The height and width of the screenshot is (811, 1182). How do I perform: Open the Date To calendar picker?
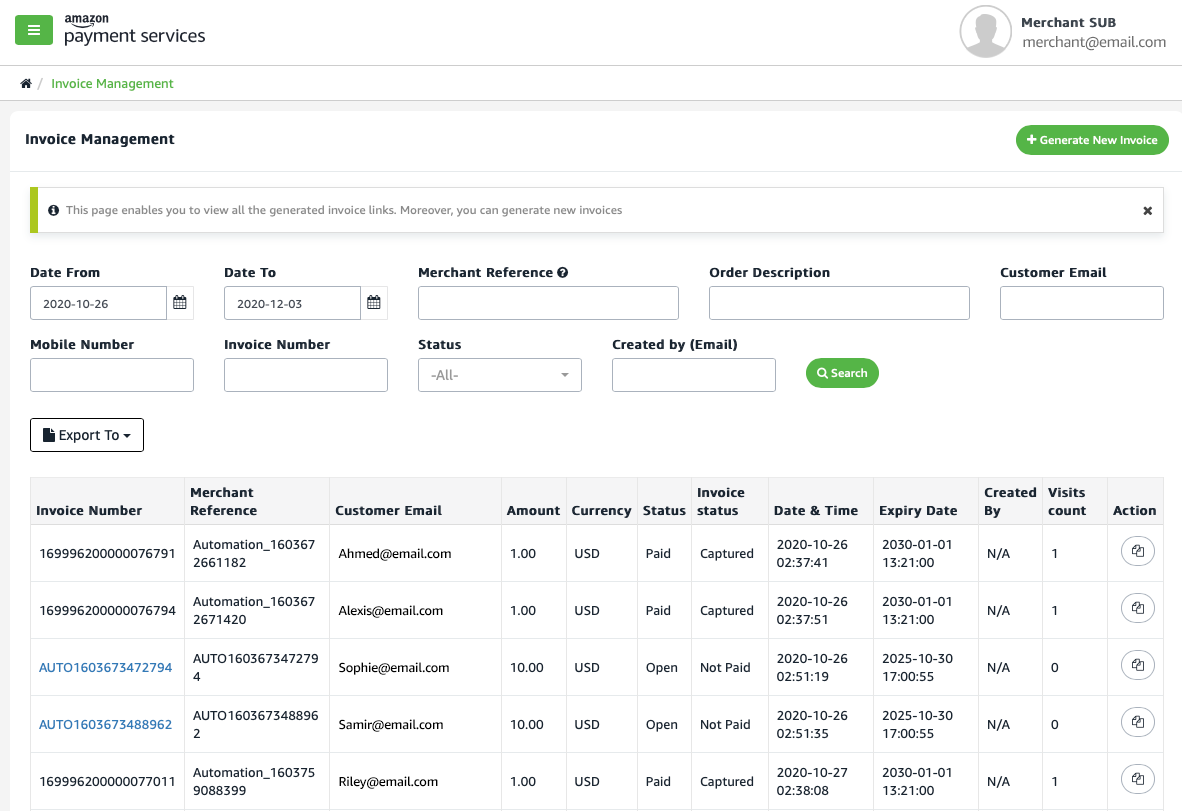tap(373, 302)
